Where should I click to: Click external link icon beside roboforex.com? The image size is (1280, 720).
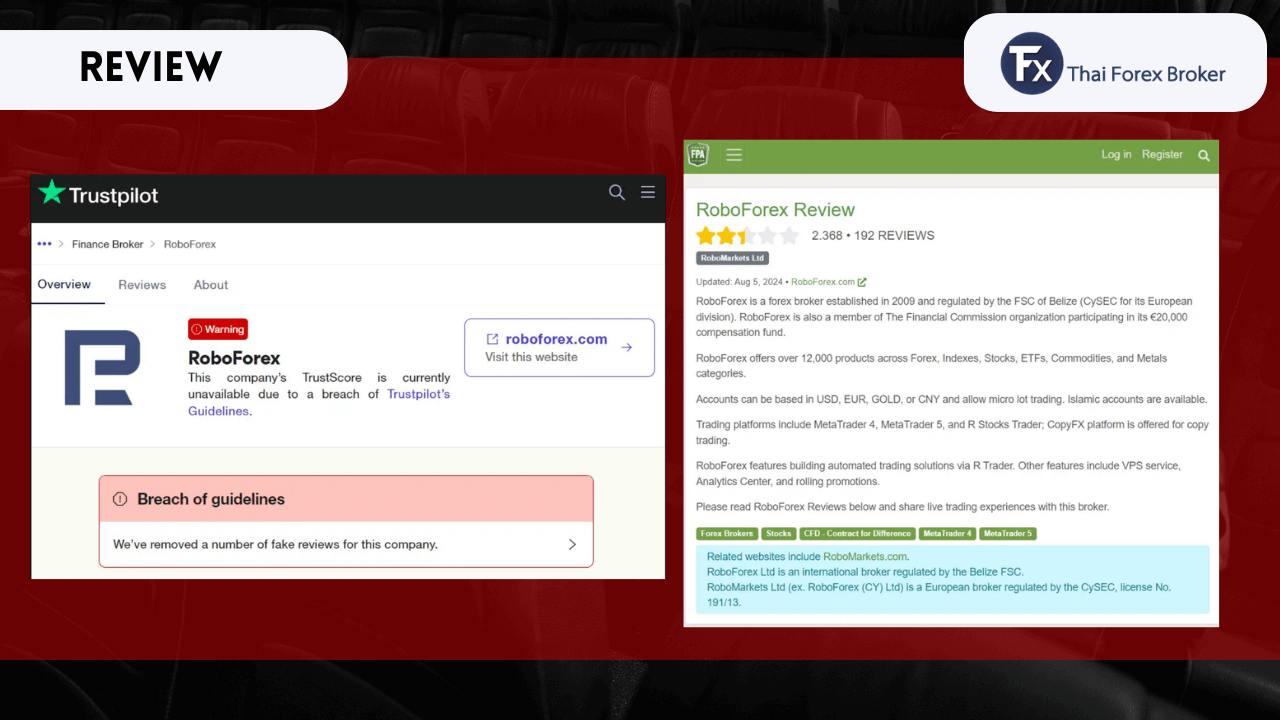(x=492, y=339)
